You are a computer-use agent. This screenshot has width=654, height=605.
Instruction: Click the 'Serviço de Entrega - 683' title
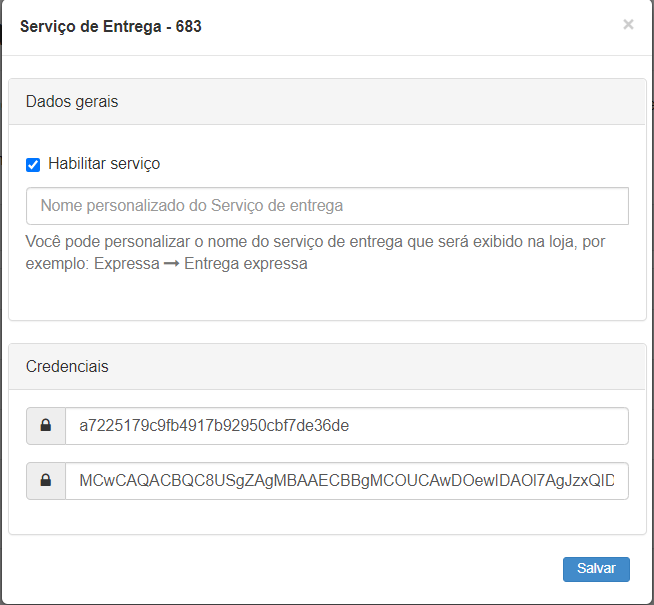110,27
